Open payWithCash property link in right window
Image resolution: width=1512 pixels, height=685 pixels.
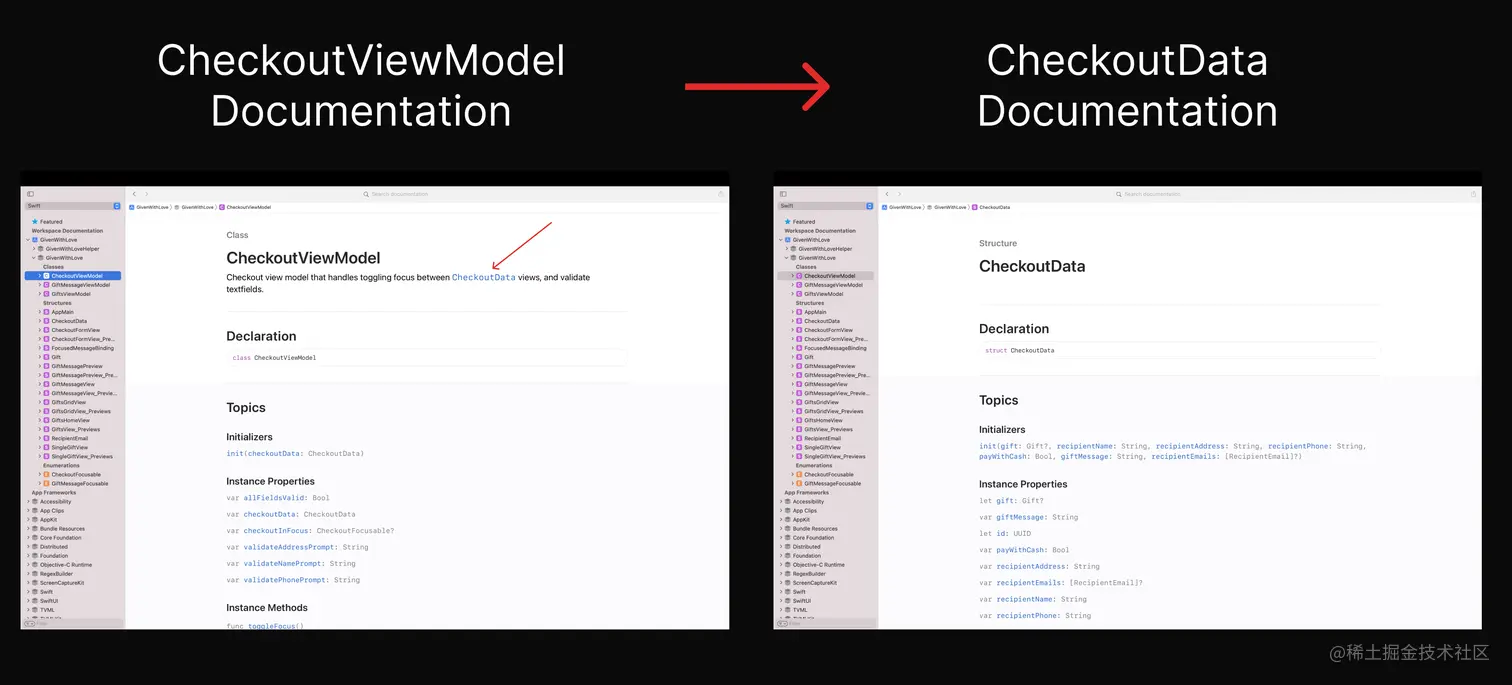click(1020, 550)
